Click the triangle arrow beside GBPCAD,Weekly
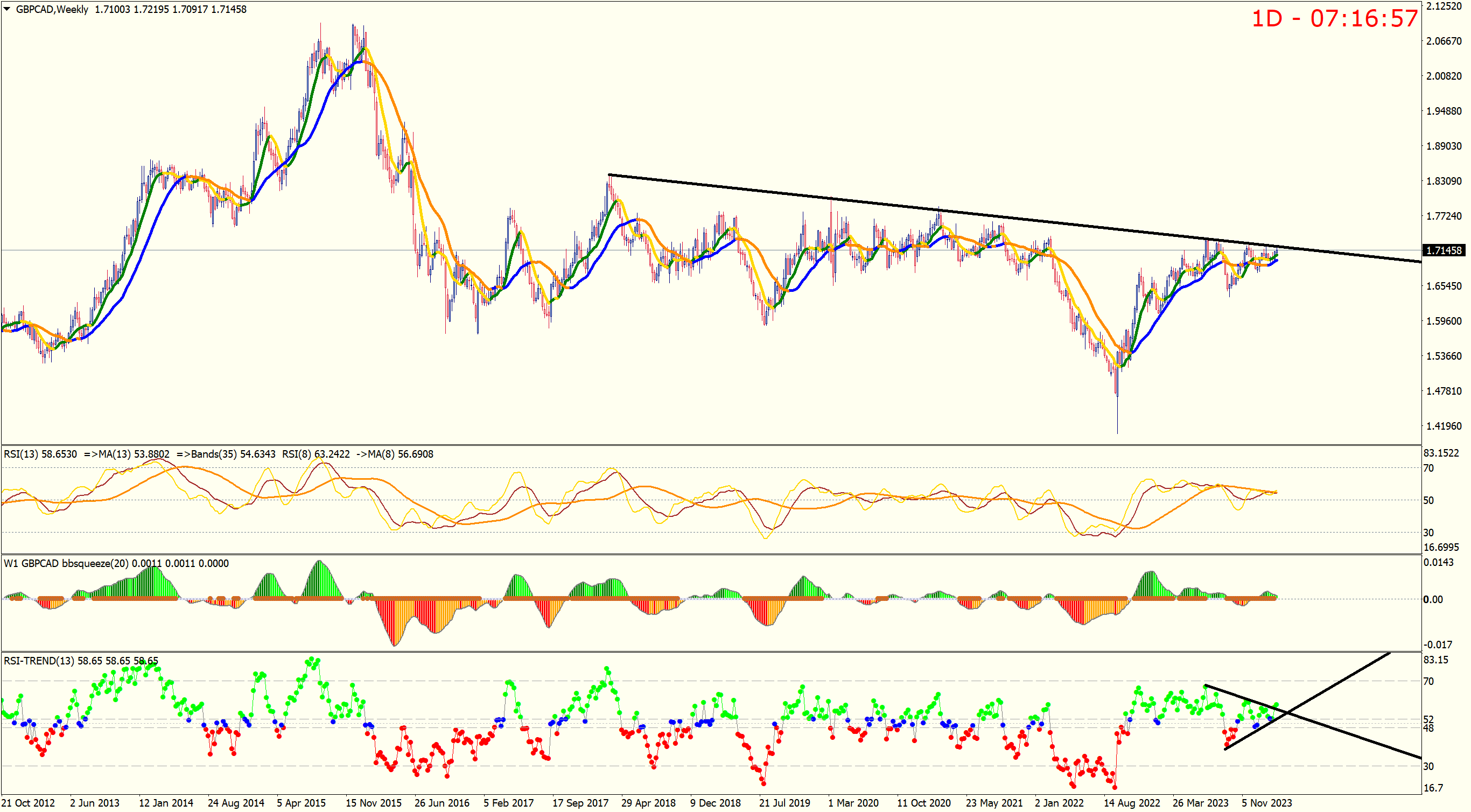The width and height of the screenshot is (1471, 812). coord(7,9)
